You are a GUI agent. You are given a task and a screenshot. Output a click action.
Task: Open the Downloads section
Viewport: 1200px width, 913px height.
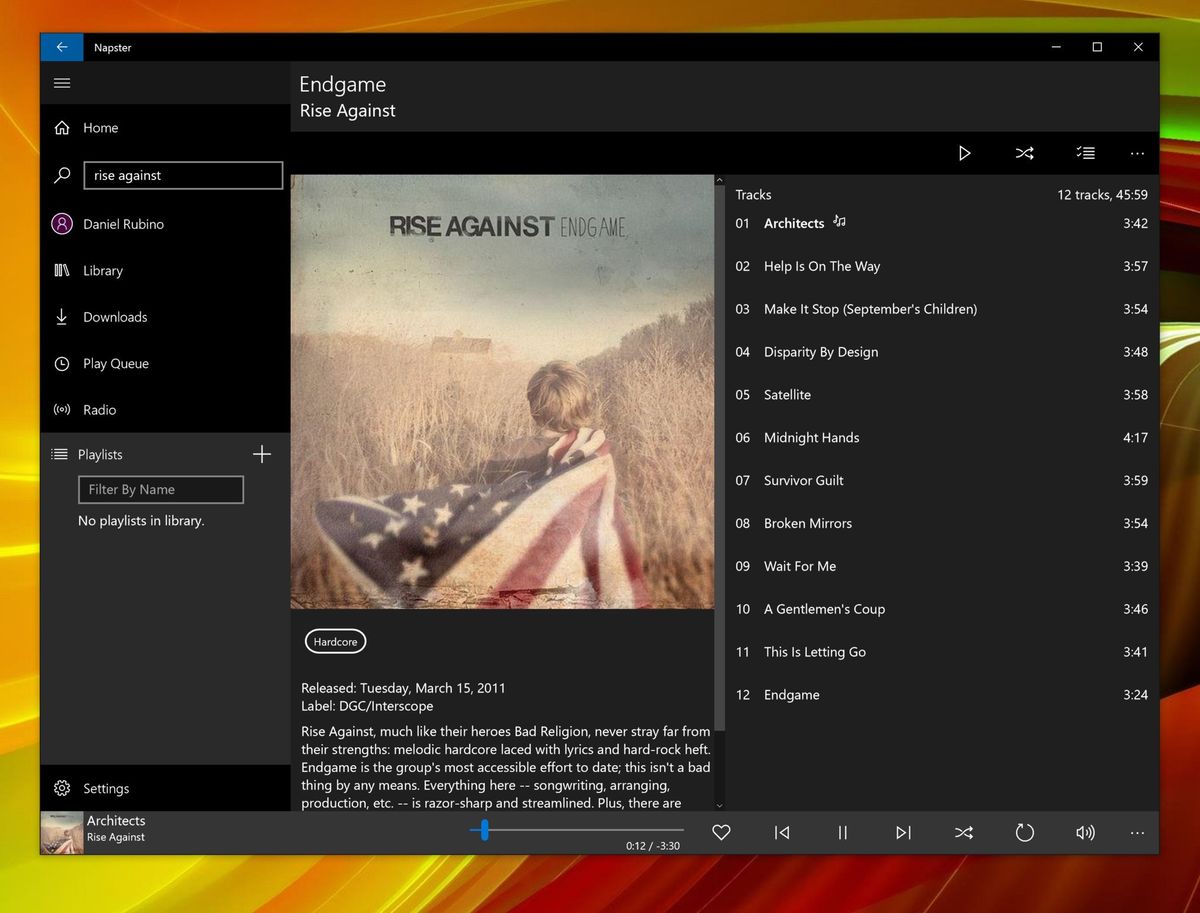pos(113,317)
